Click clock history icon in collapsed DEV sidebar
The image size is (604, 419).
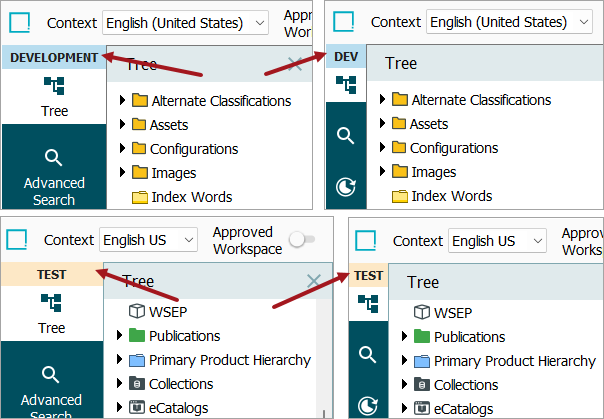pos(345,186)
